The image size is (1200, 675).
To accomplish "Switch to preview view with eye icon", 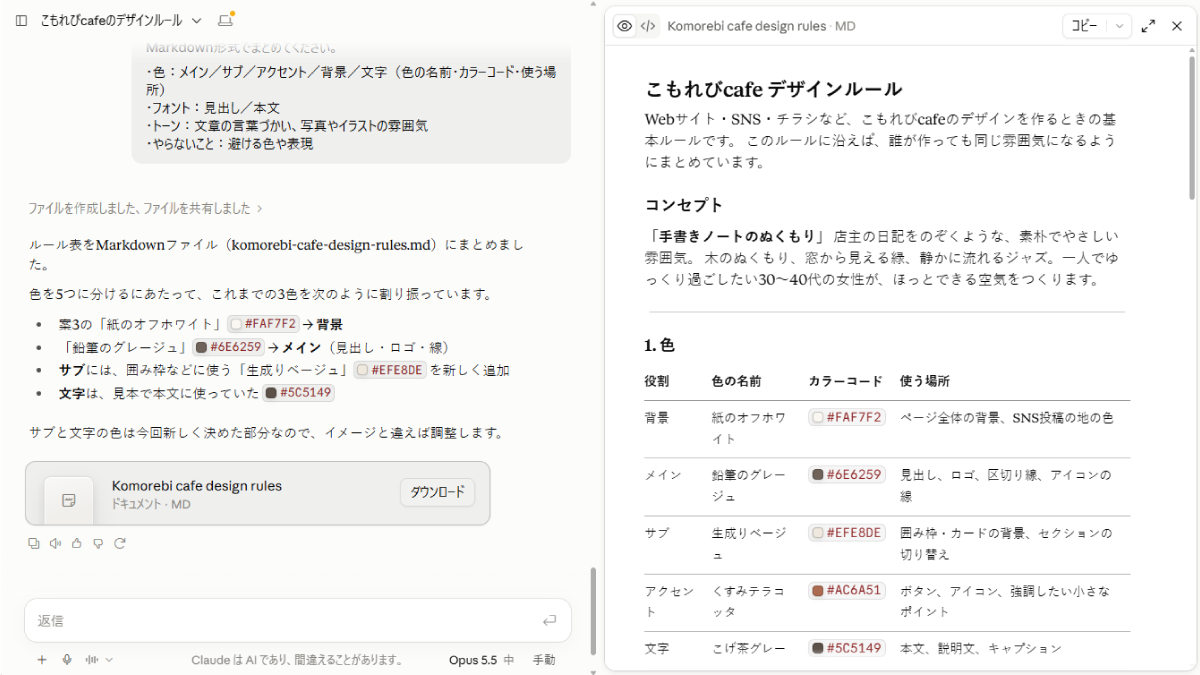I will click(625, 26).
